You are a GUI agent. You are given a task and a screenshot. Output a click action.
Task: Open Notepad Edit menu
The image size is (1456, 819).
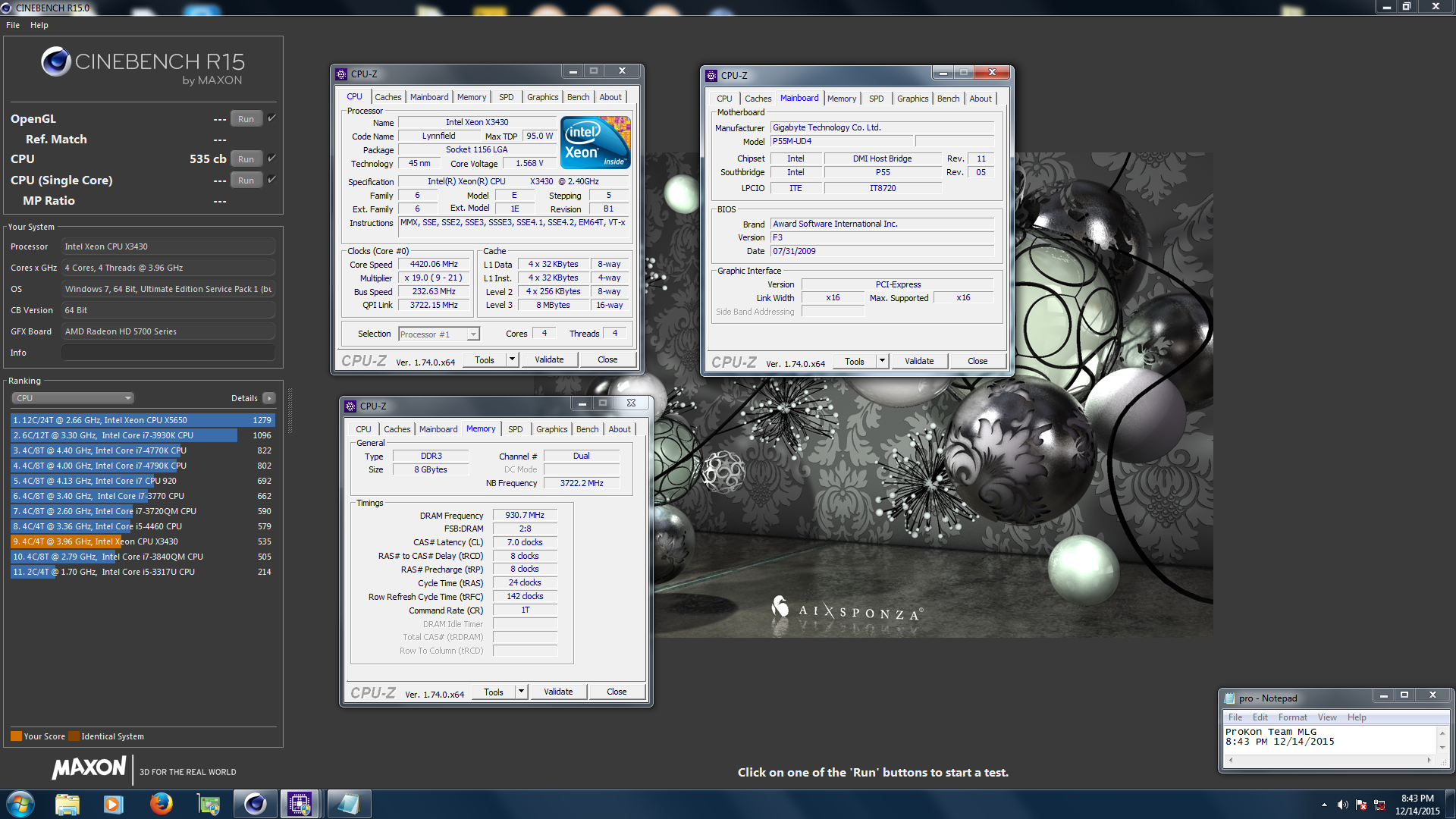coord(1260,717)
